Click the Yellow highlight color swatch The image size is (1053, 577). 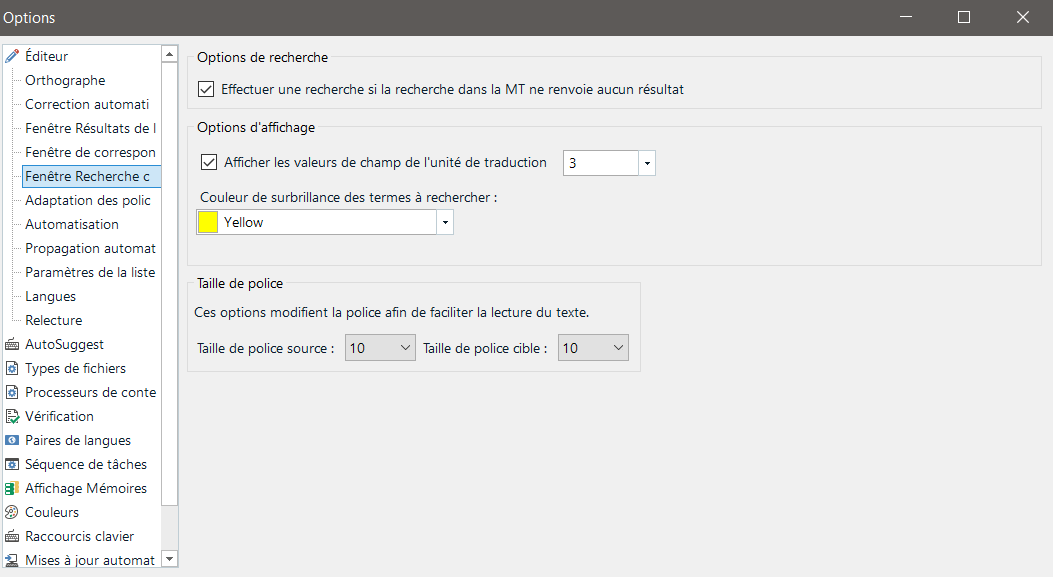coord(207,222)
